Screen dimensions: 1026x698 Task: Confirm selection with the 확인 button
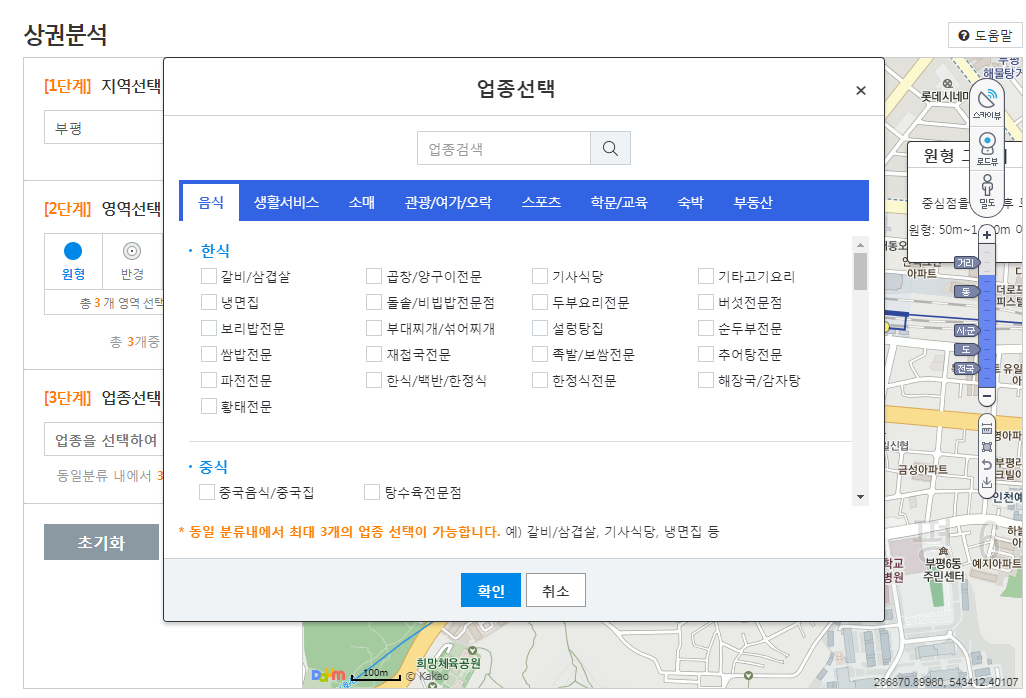tap(491, 590)
